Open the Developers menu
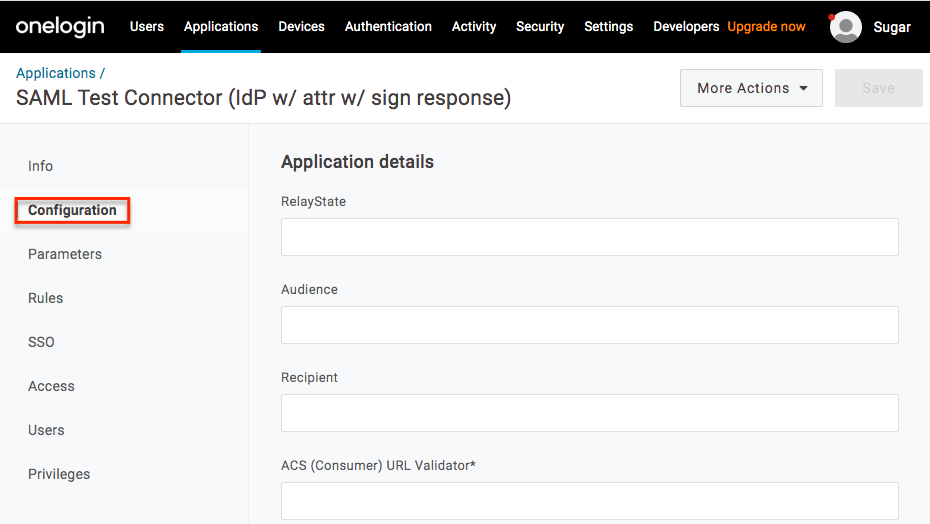This screenshot has width=930, height=524. [686, 27]
